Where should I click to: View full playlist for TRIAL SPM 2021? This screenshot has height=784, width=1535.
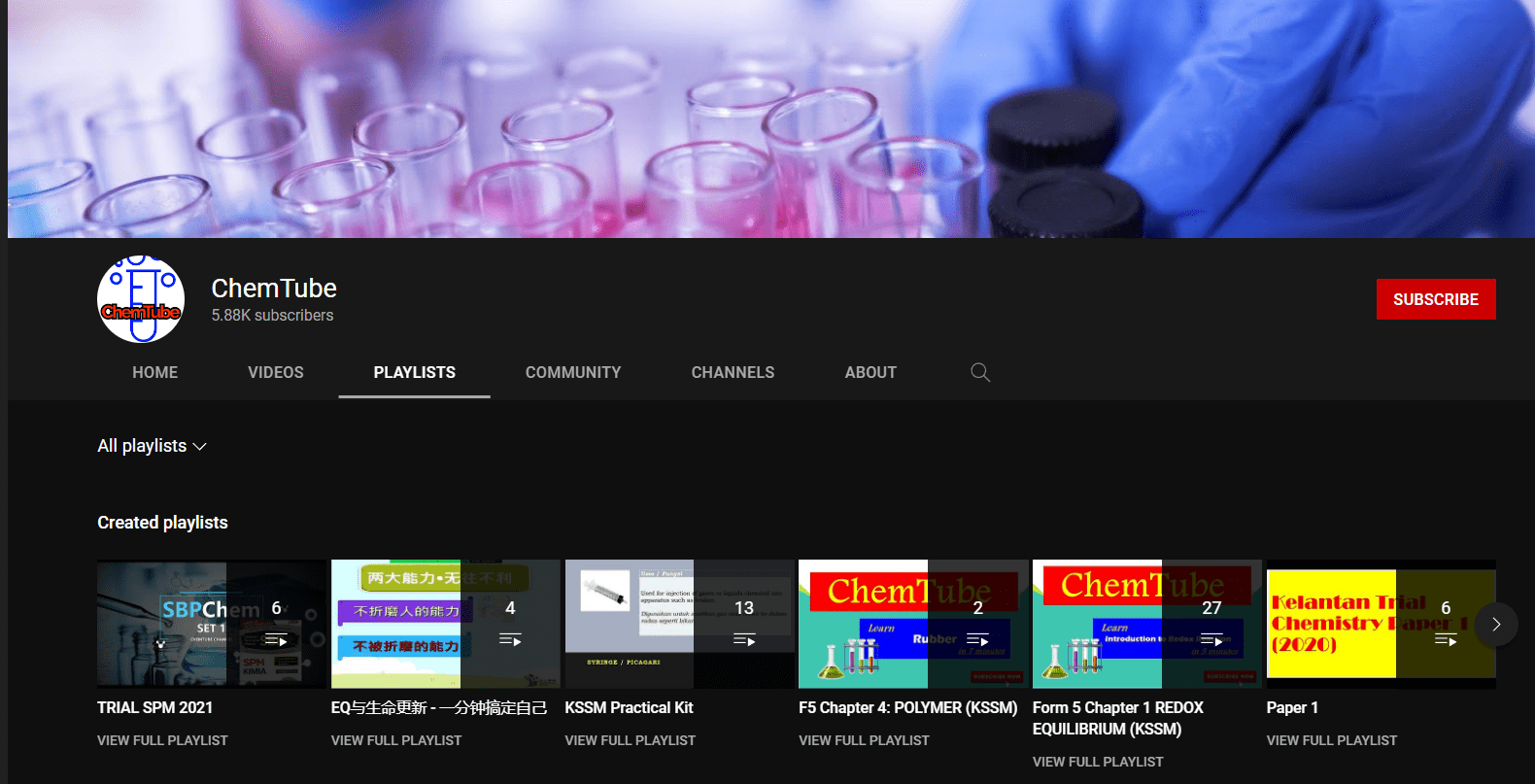coord(162,740)
